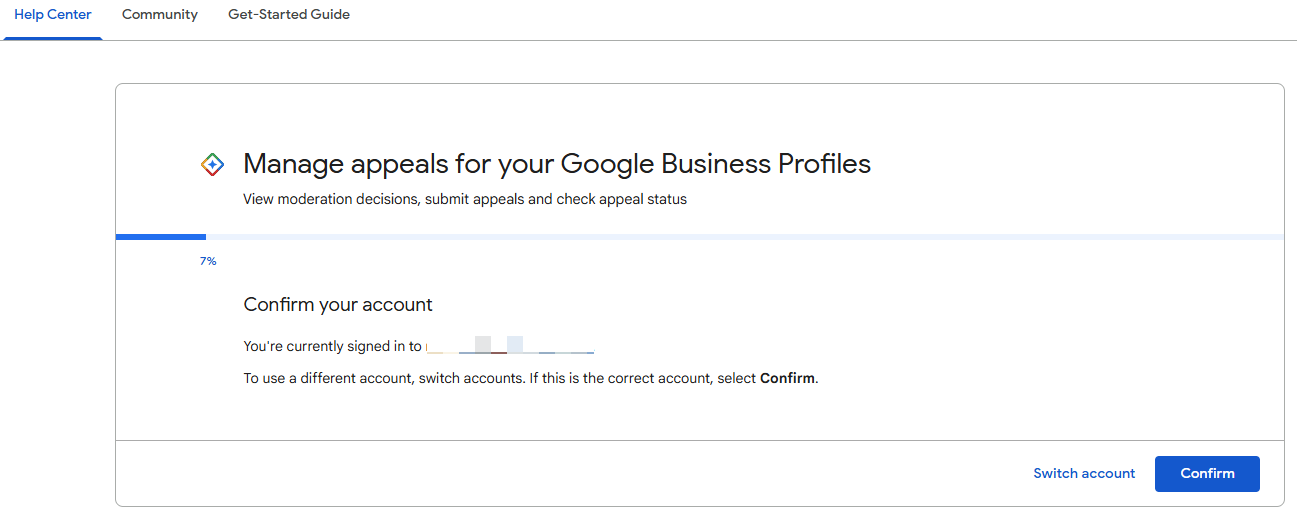Select the Switch account link

click(x=1084, y=473)
